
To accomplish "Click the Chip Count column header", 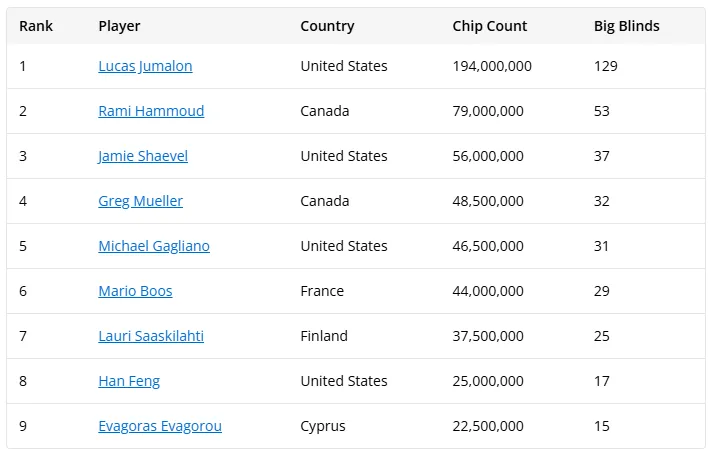I will click(x=490, y=26).
